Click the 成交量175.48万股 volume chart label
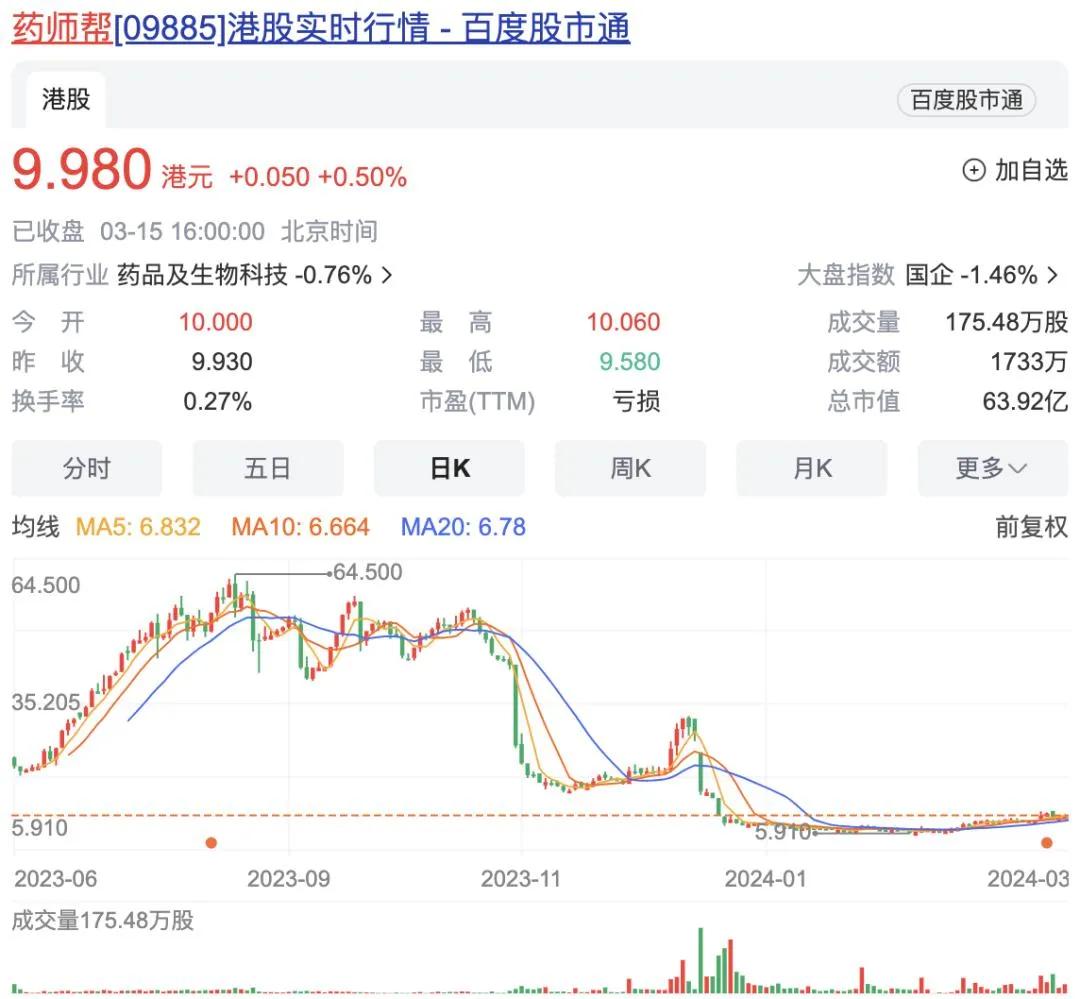This screenshot has width=1080, height=999. pos(103,920)
